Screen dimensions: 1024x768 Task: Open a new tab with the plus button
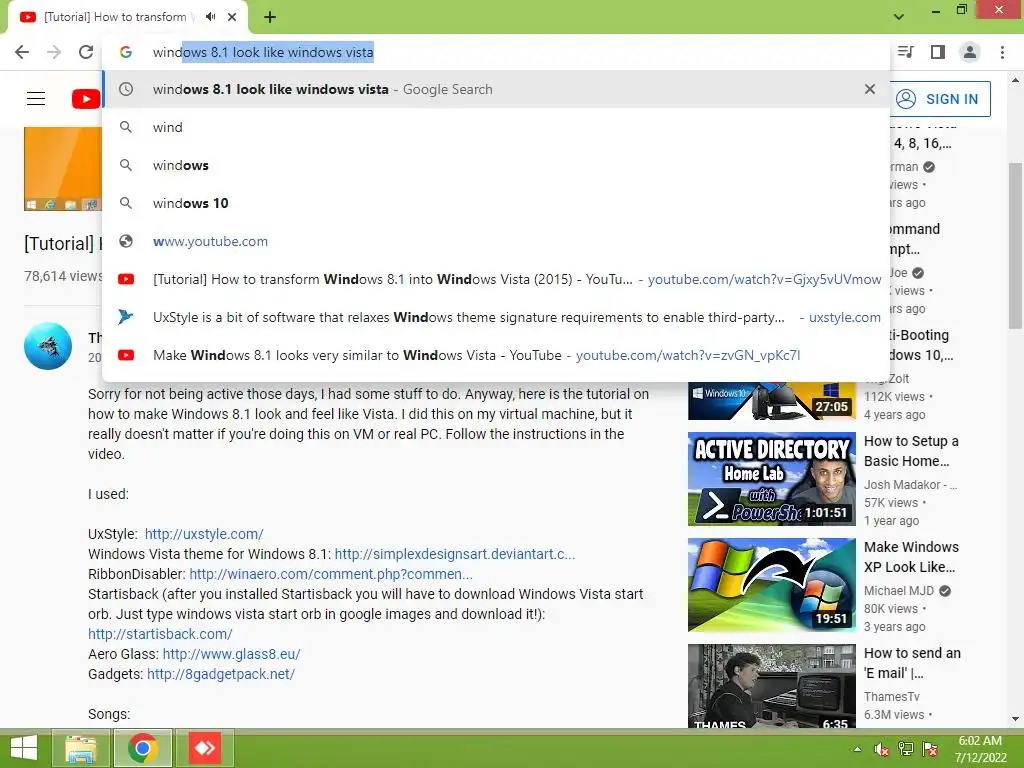pyautogui.click(x=270, y=17)
